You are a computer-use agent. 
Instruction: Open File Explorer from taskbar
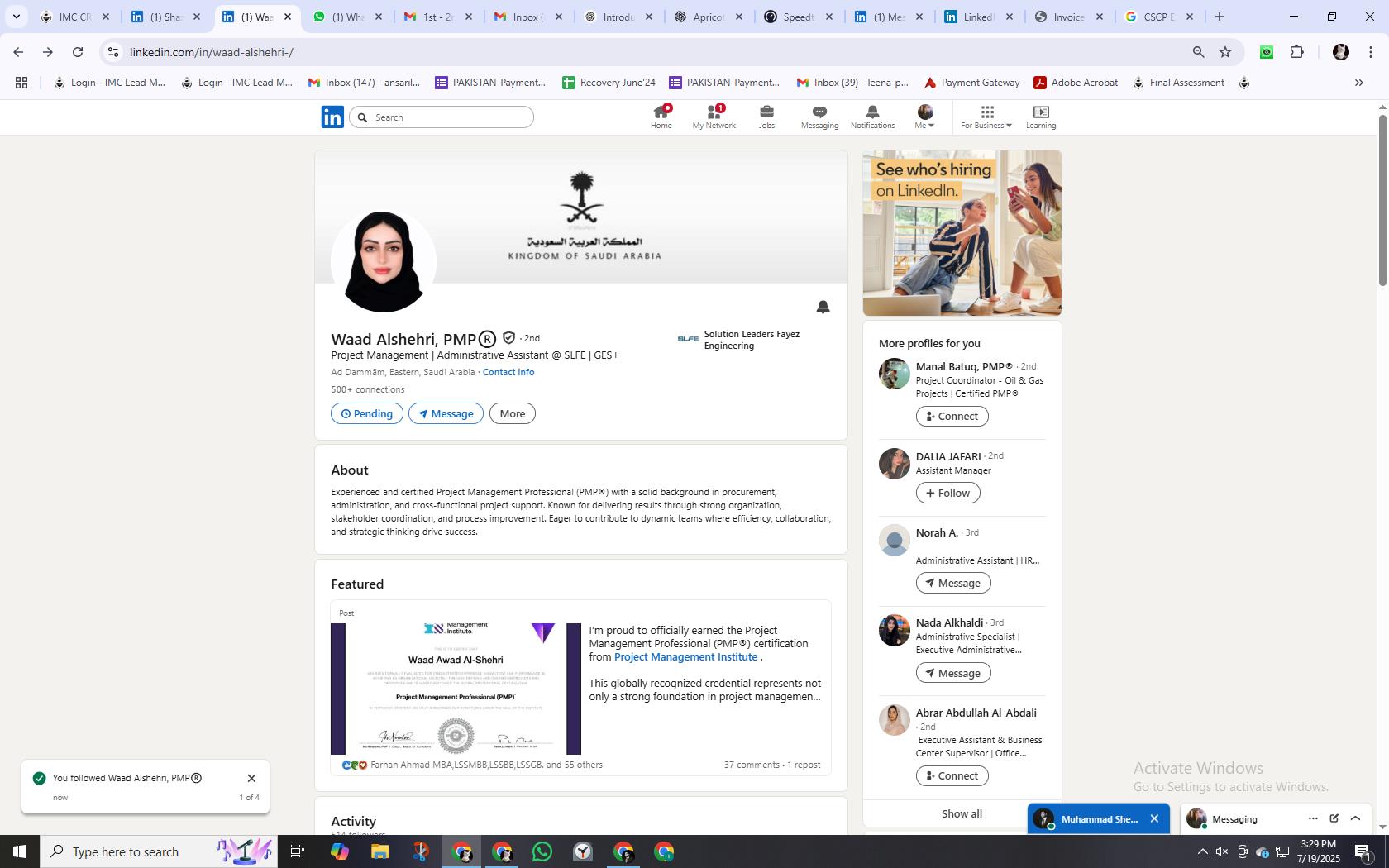(x=379, y=851)
